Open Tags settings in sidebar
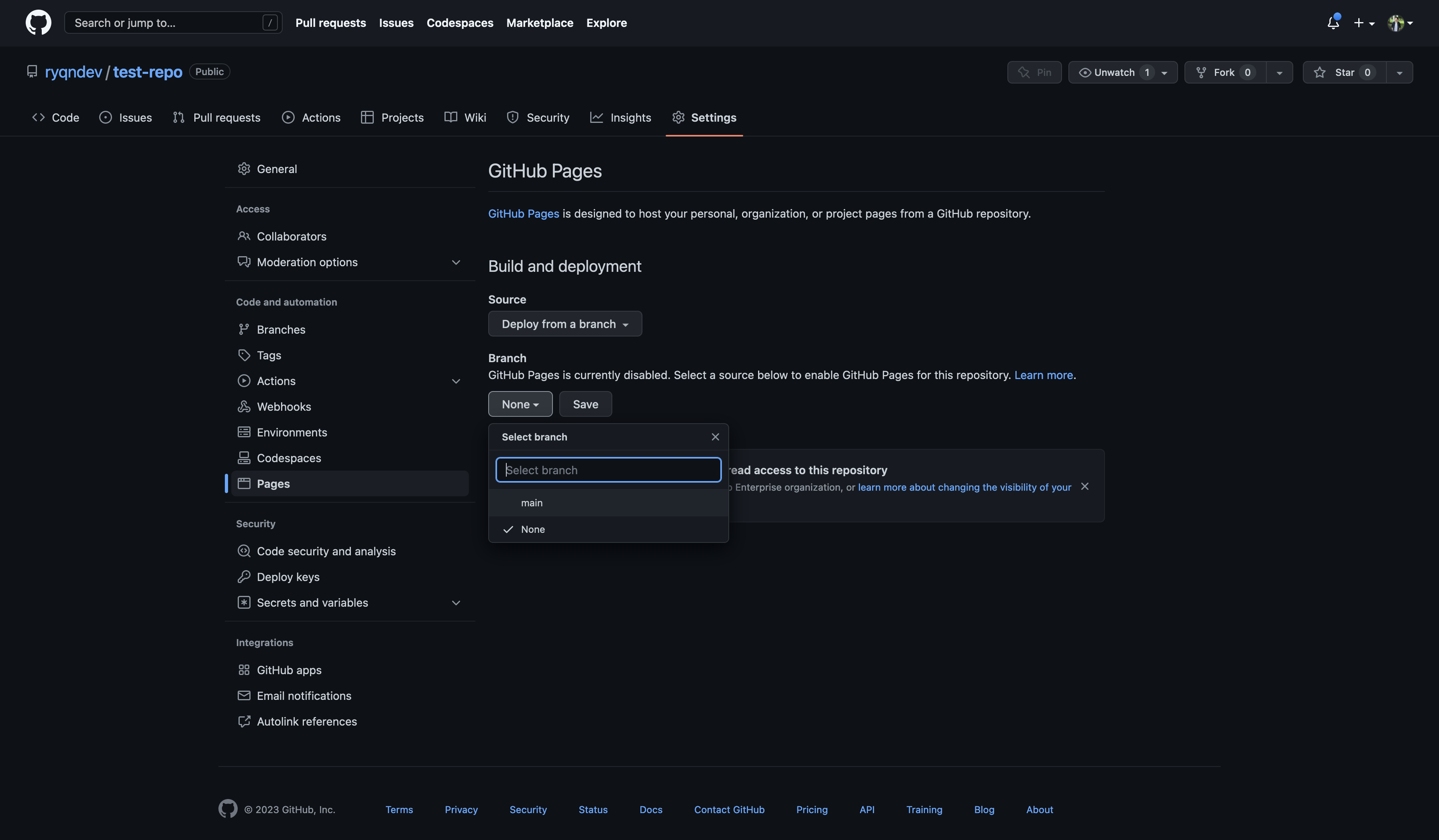The height and width of the screenshot is (840, 1439). point(349,355)
